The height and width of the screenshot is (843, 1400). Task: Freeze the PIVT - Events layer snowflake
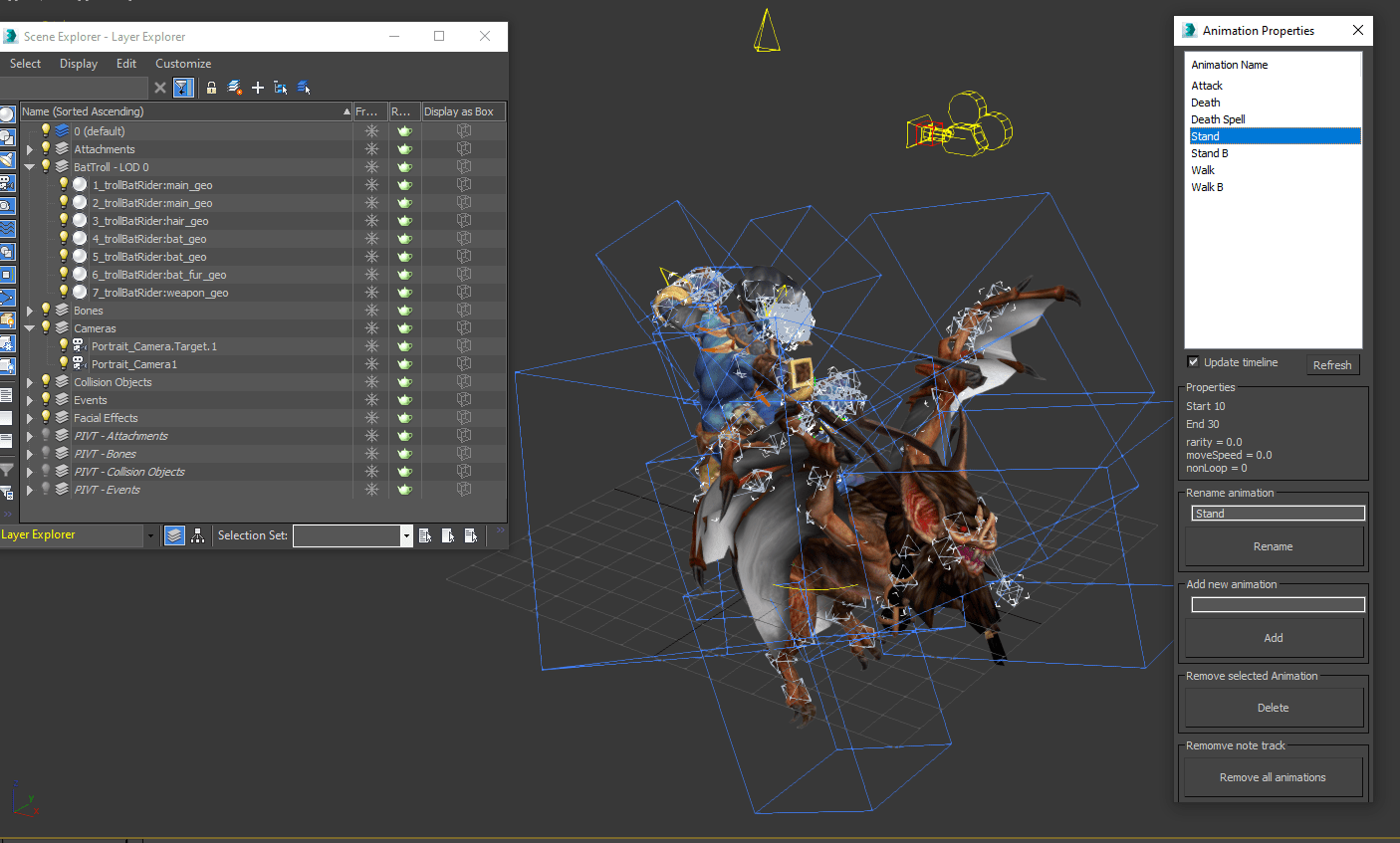[x=371, y=490]
